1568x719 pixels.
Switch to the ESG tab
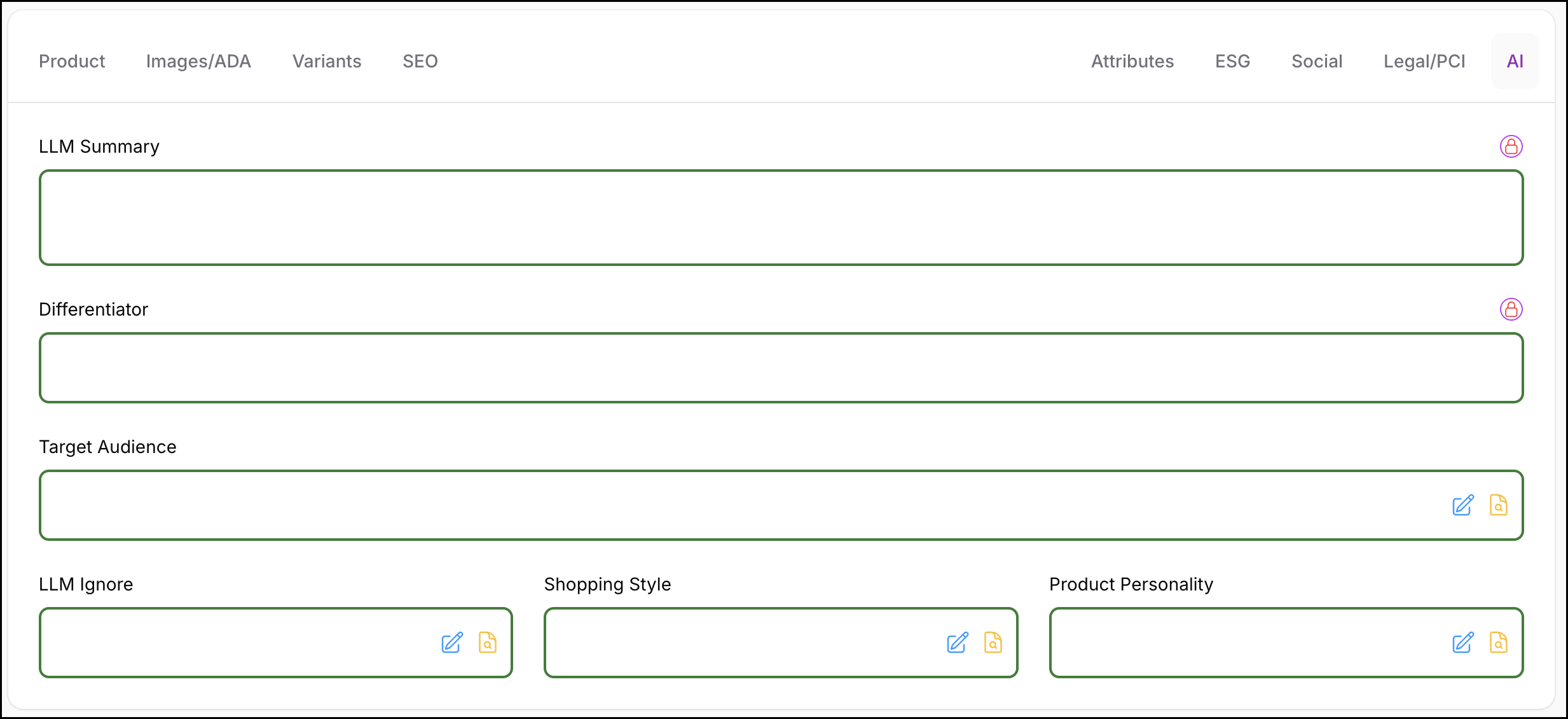[1232, 61]
